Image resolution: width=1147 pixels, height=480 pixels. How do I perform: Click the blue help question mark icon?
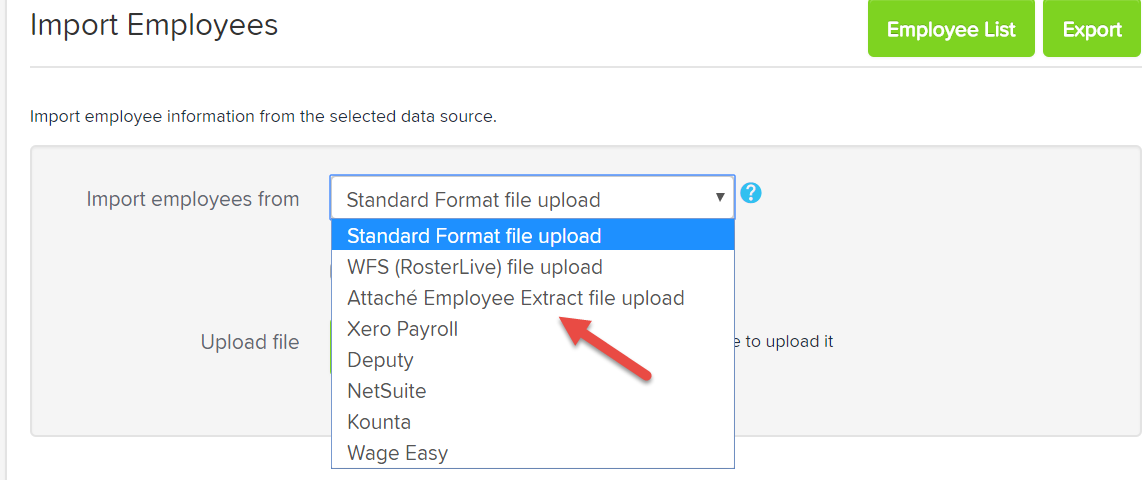pos(751,193)
